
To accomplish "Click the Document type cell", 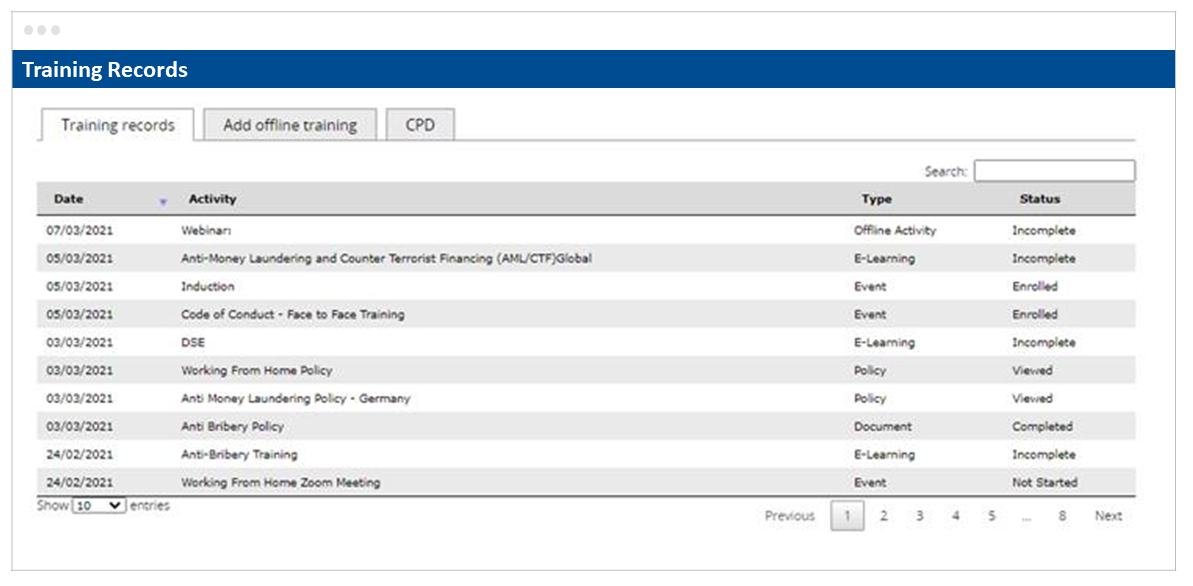I will [x=883, y=427].
